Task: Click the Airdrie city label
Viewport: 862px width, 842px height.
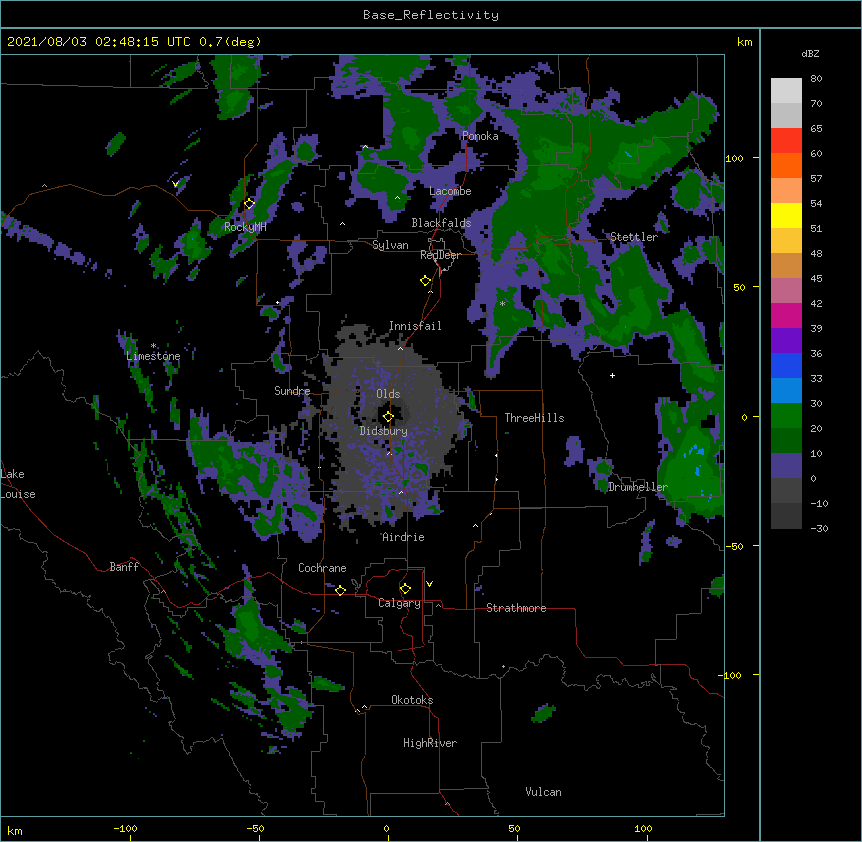Action: pyautogui.click(x=403, y=537)
